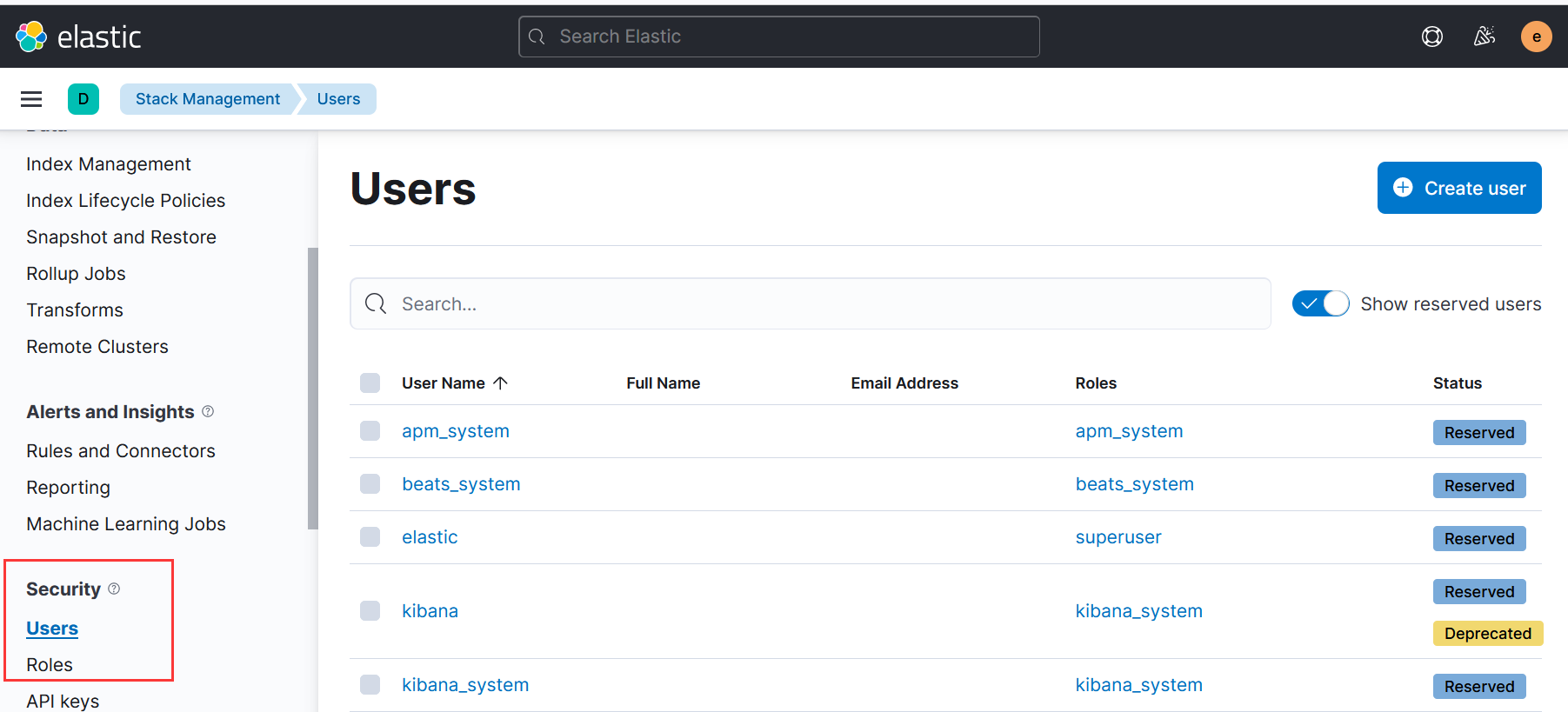
Task: Open Machine Learning Jobs
Action: click(x=126, y=524)
